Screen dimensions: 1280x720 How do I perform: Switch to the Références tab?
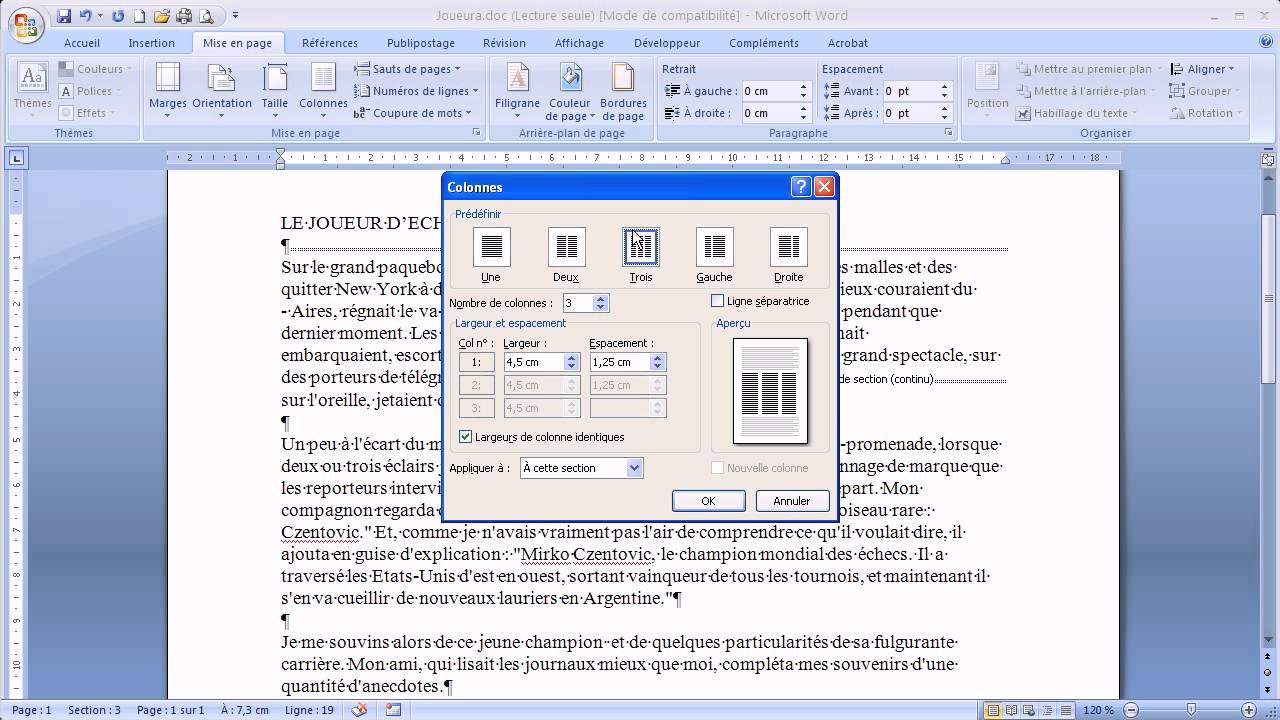click(x=330, y=43)
